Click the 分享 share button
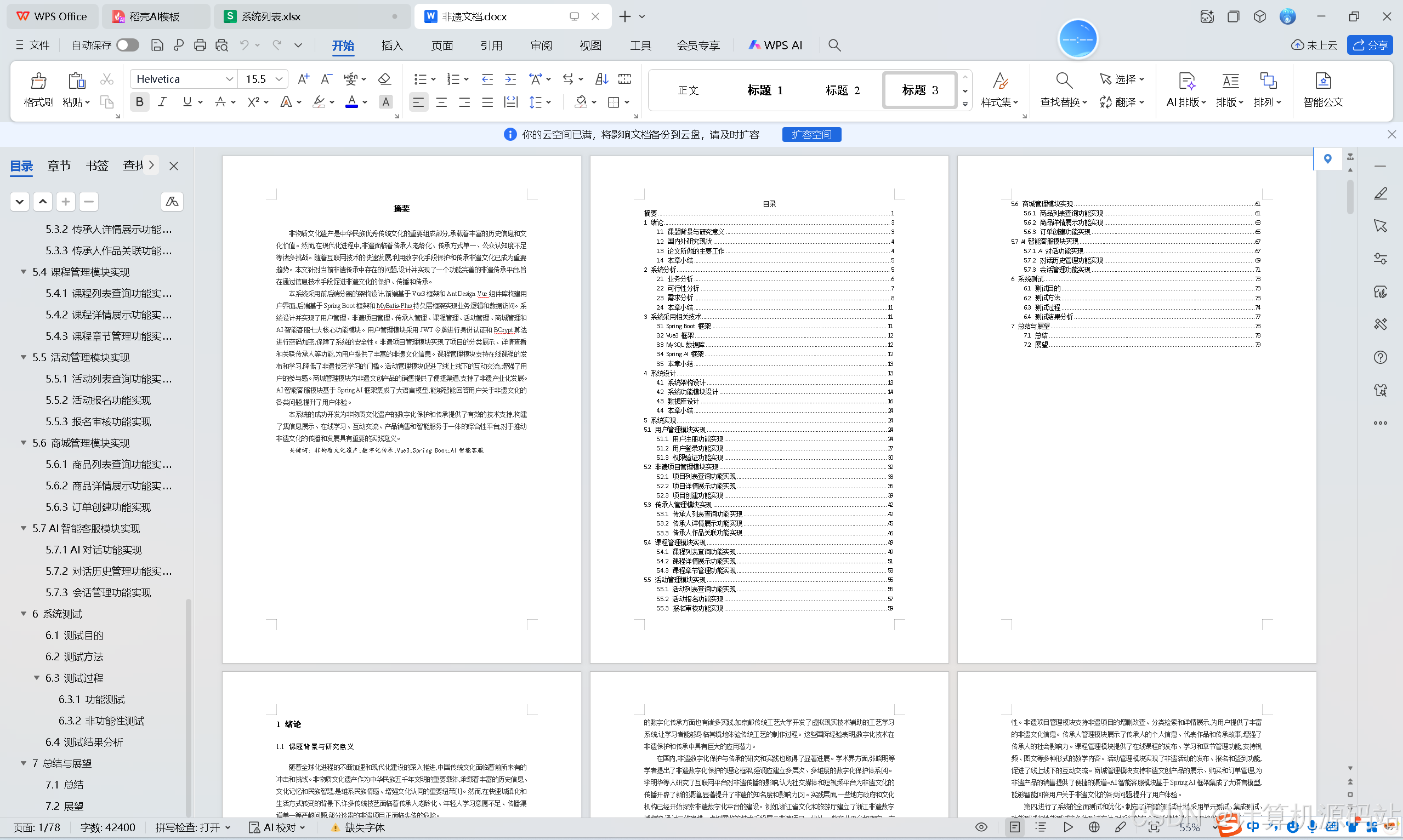 pos(1370,45)
